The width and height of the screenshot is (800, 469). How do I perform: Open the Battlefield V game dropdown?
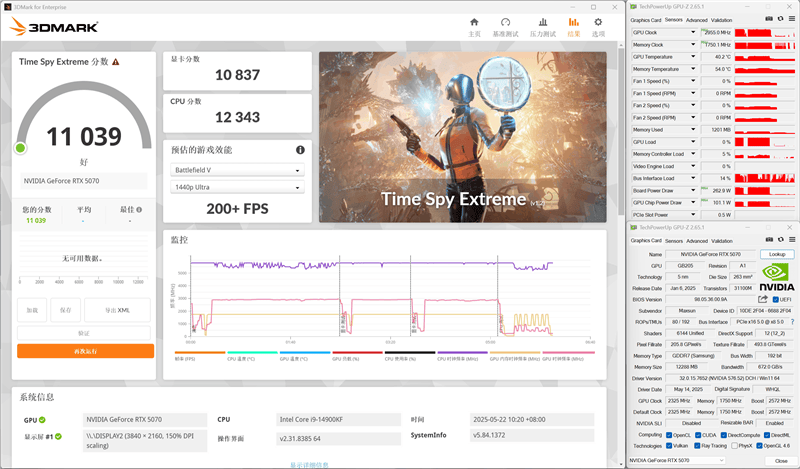tap(237, 170)
